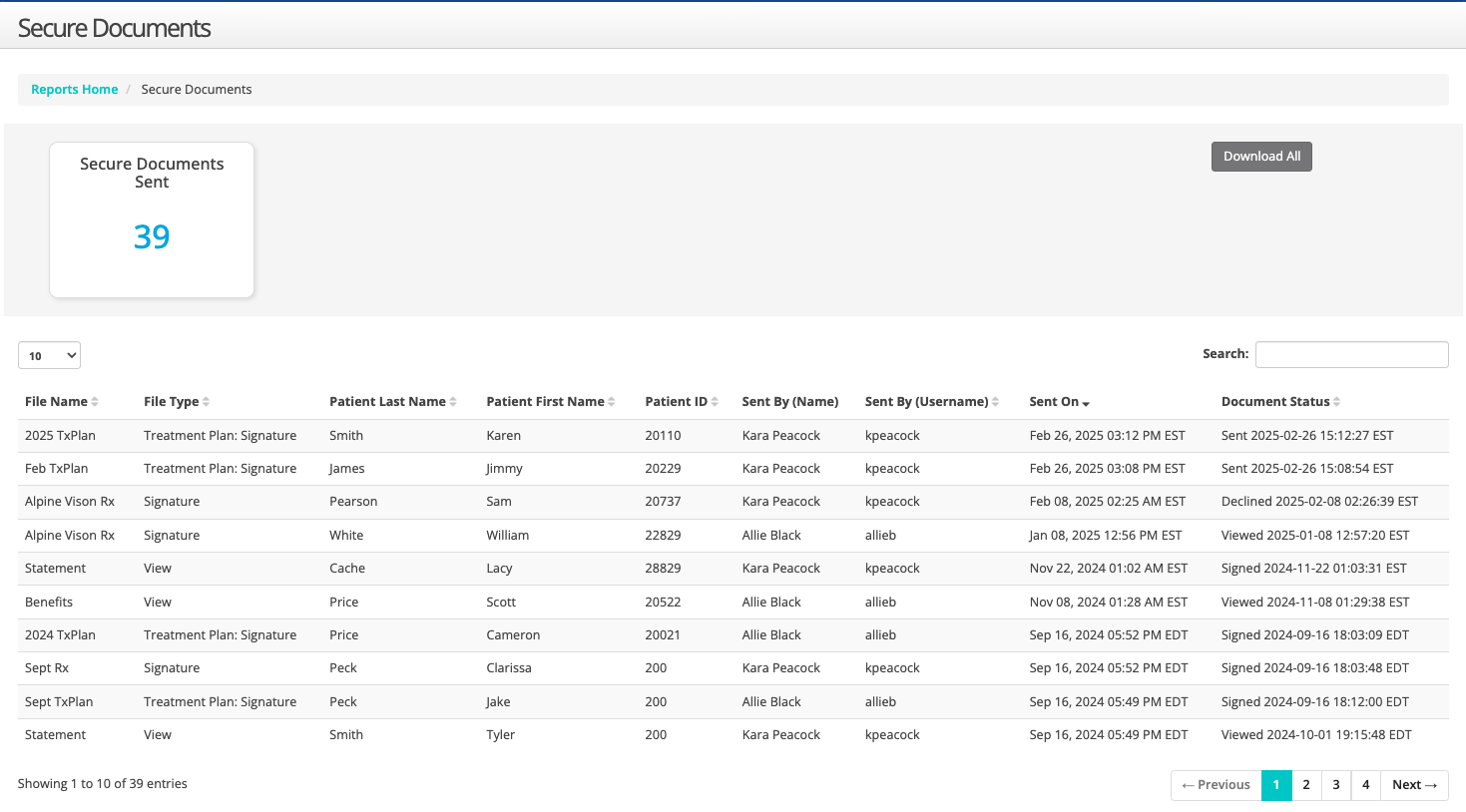Click Feb 26, 2025 03:08 PM EST date
Image resolution: width=1466 pixels, height=812 pixels.
click(1108, 469)
